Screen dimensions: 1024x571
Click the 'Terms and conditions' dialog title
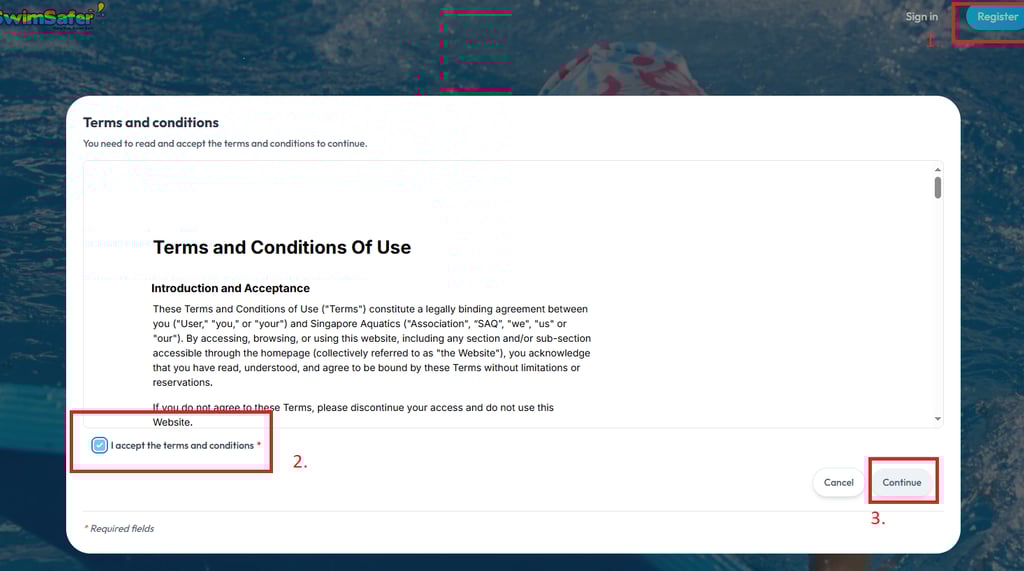[151, 123]
